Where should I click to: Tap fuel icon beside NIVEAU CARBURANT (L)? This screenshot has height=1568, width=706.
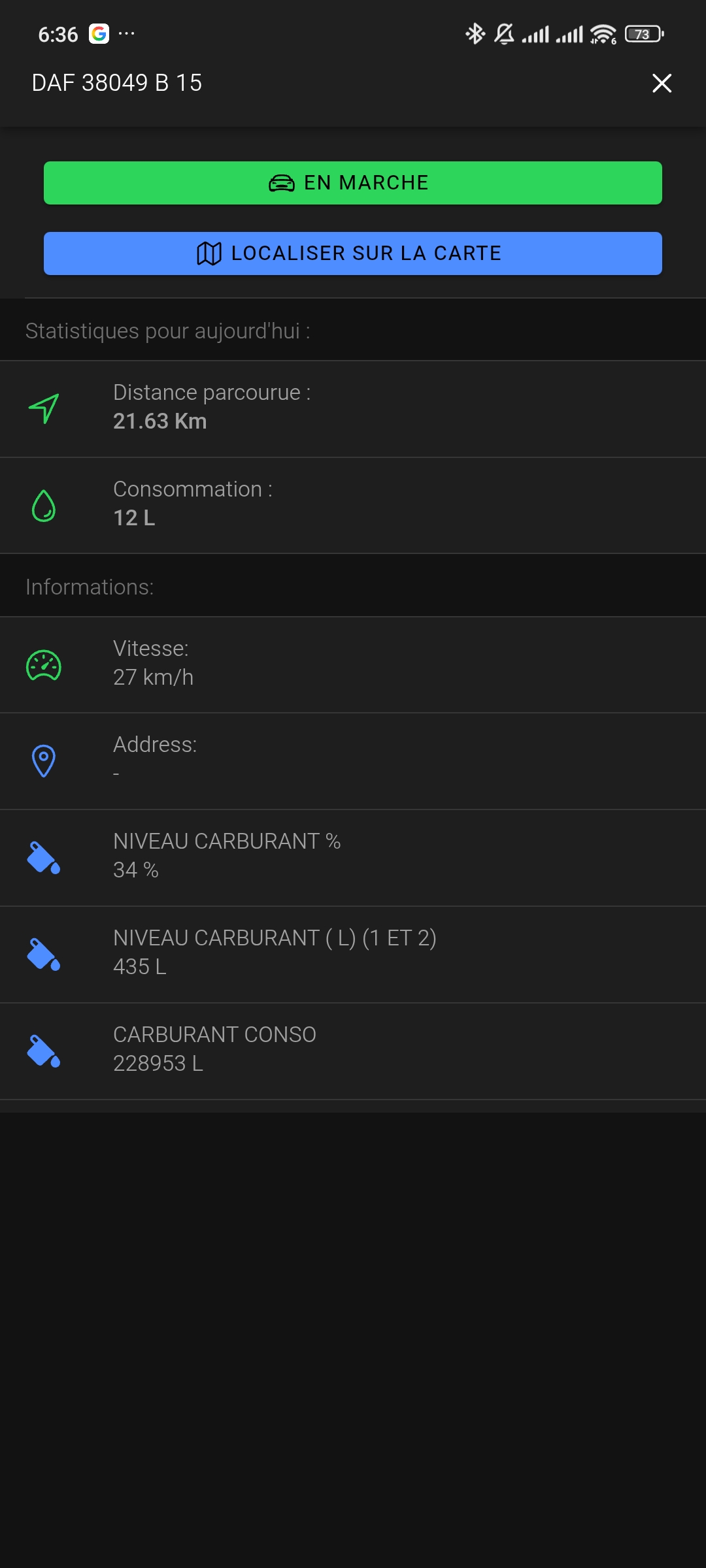tap(44, 955)
